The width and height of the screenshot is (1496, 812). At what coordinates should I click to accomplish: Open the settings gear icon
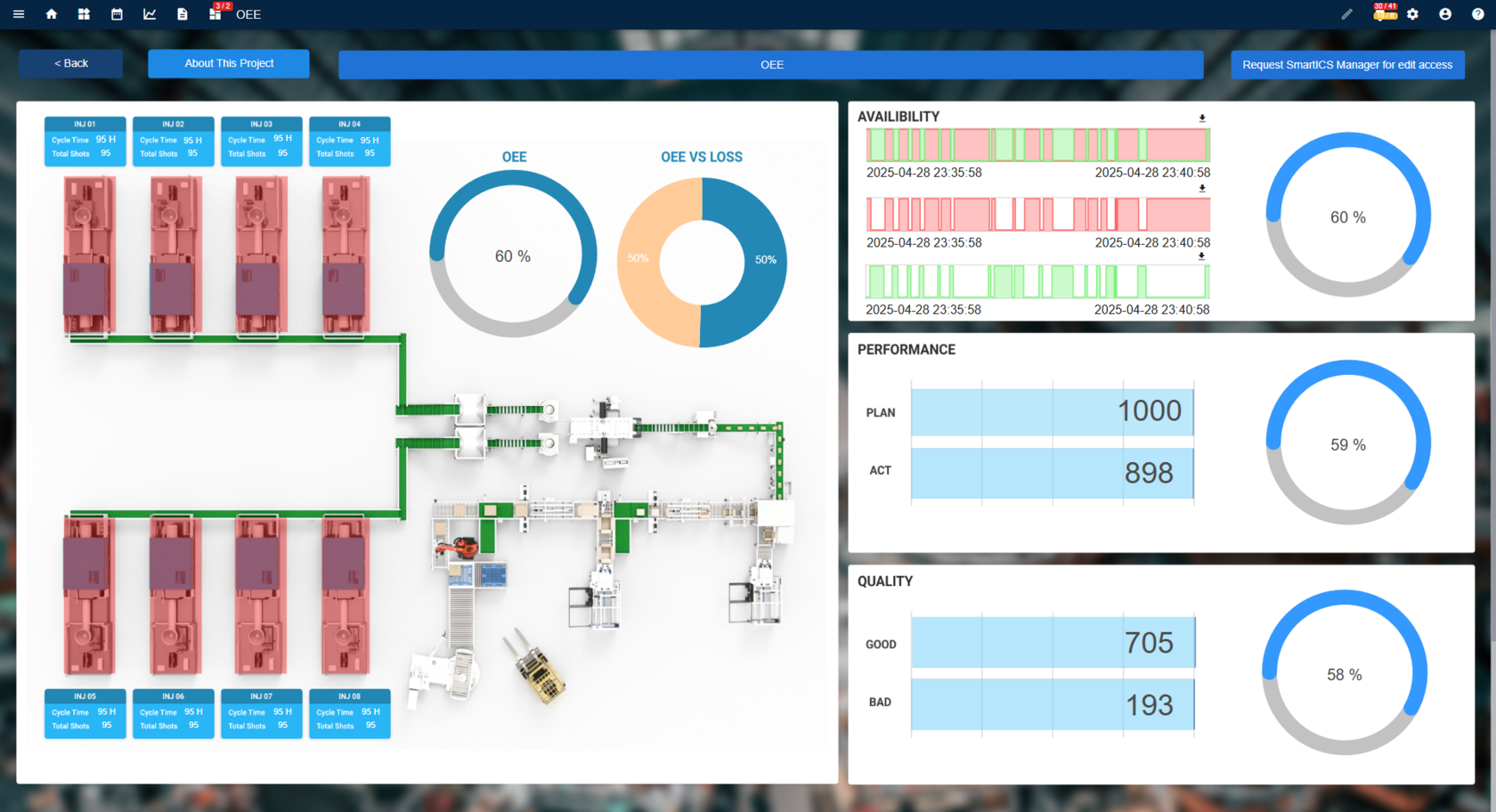1413,14
